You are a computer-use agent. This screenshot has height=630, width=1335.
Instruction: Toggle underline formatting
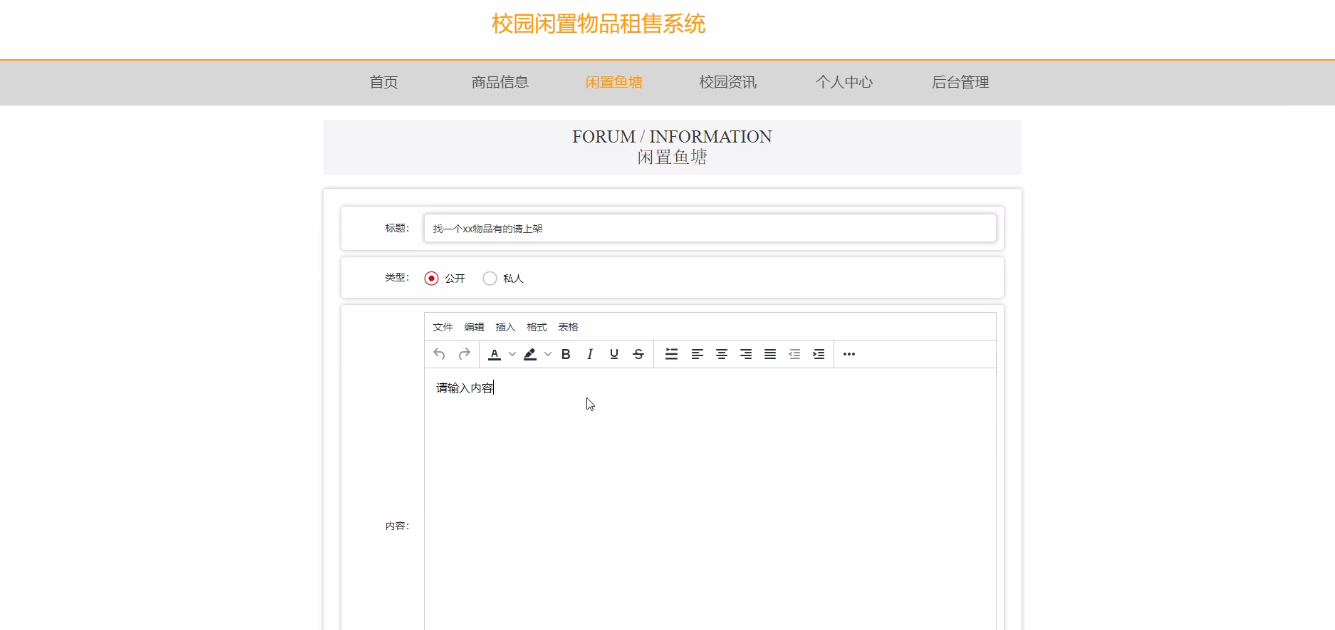(614, 354)
